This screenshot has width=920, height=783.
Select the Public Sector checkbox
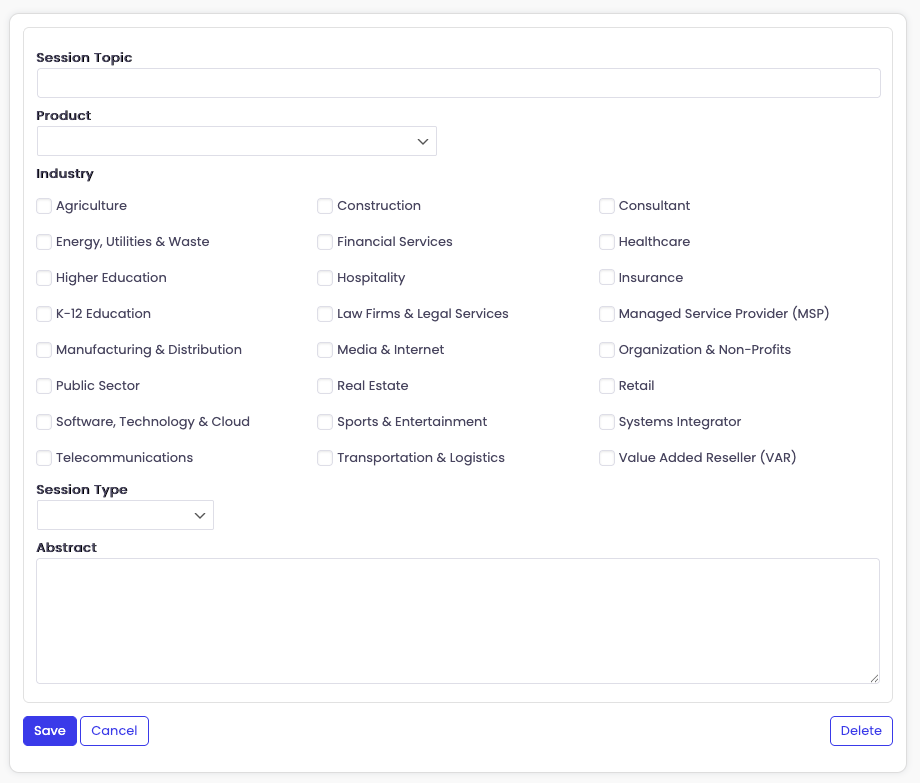(x=44, y=386)
